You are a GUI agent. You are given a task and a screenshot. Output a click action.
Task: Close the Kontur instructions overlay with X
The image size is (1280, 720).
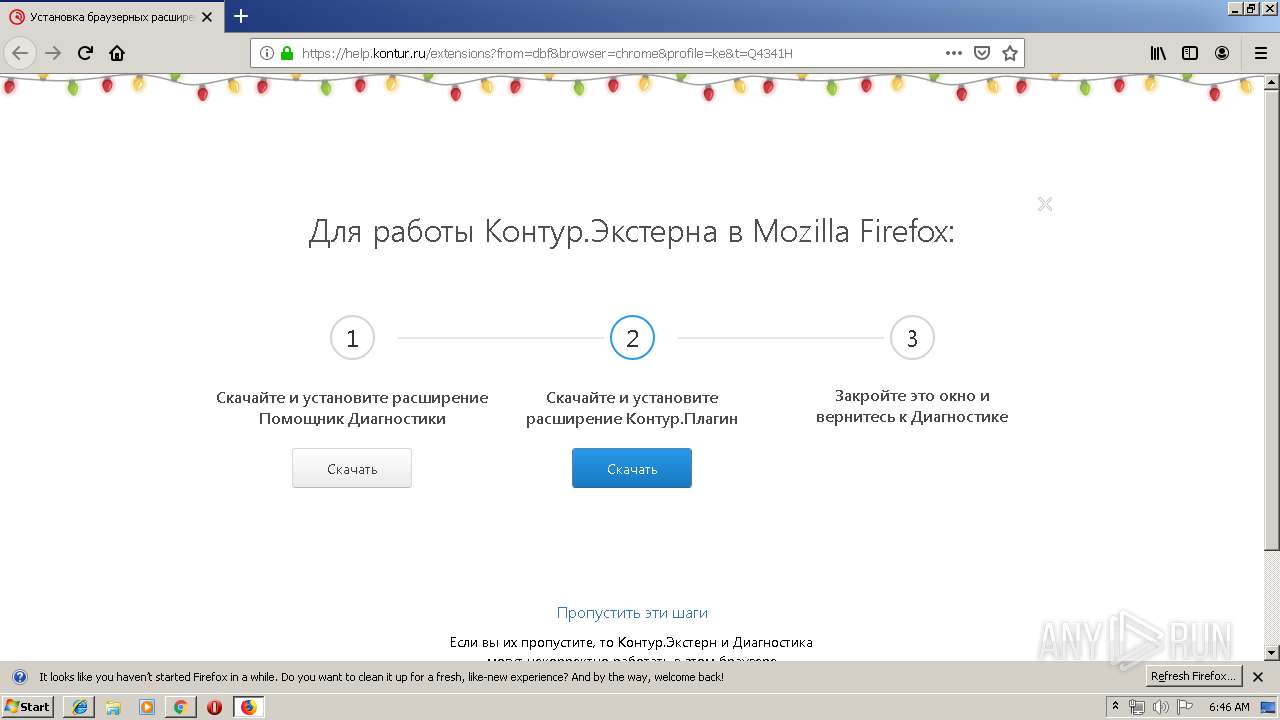[x=1045, y=204]
